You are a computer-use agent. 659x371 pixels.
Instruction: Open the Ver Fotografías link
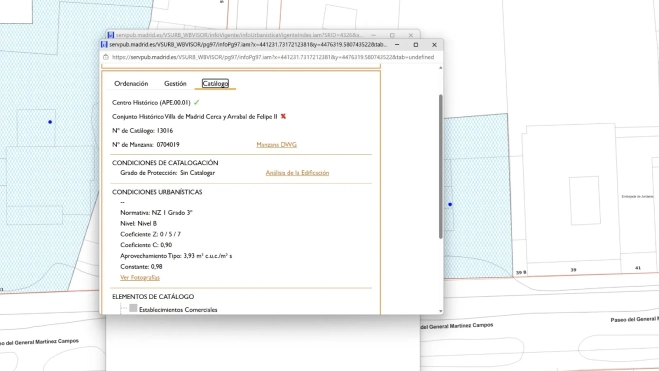point(140,277)
